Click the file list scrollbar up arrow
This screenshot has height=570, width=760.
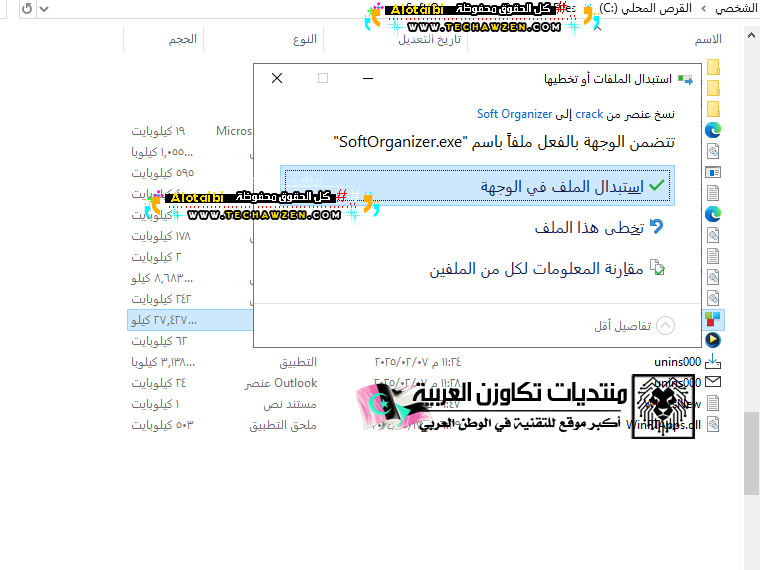click(x=751, y=35)
